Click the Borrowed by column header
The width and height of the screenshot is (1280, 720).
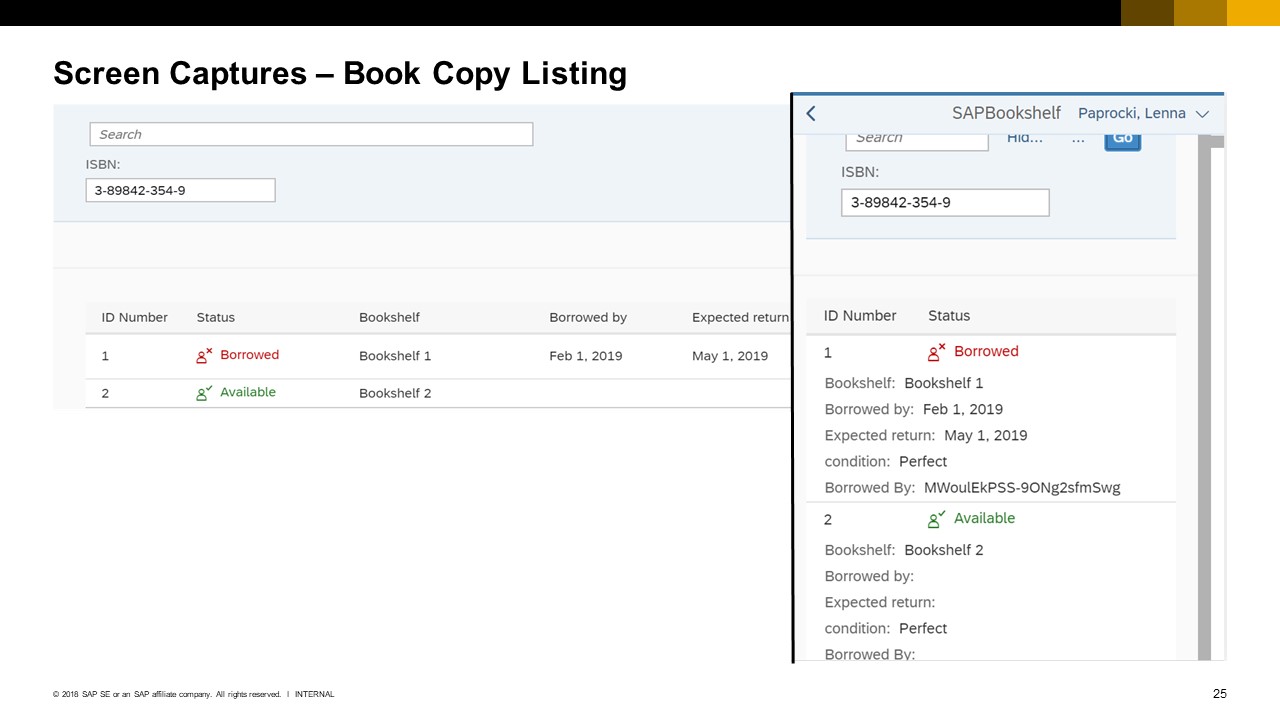click(588, 317)
